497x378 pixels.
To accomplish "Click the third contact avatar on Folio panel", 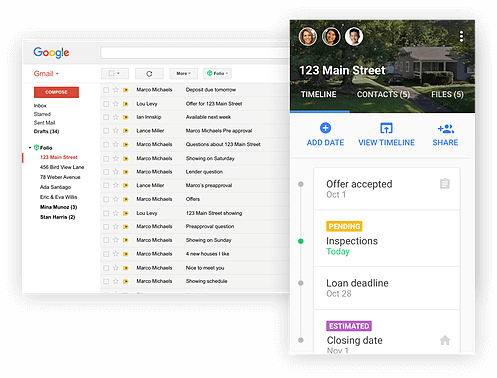I will (354, 36).
